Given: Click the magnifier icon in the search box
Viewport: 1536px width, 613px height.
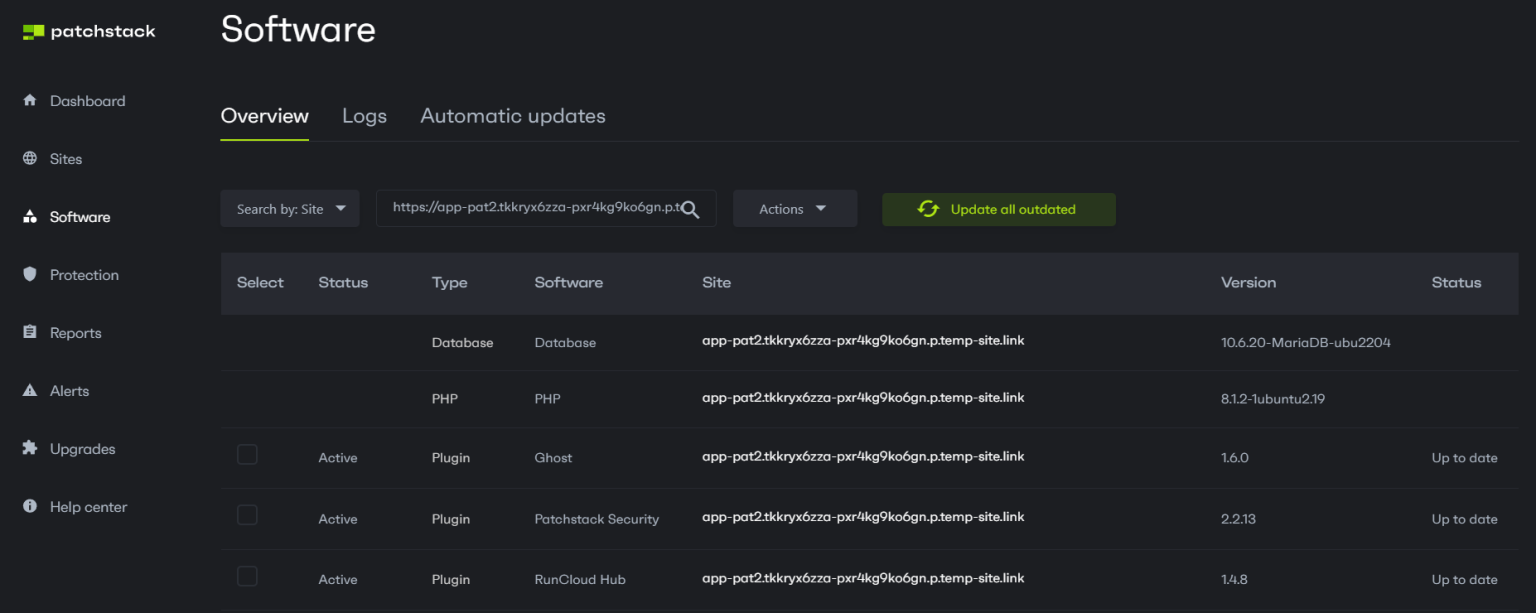Looking at the screenshot, I should point(690,208).
